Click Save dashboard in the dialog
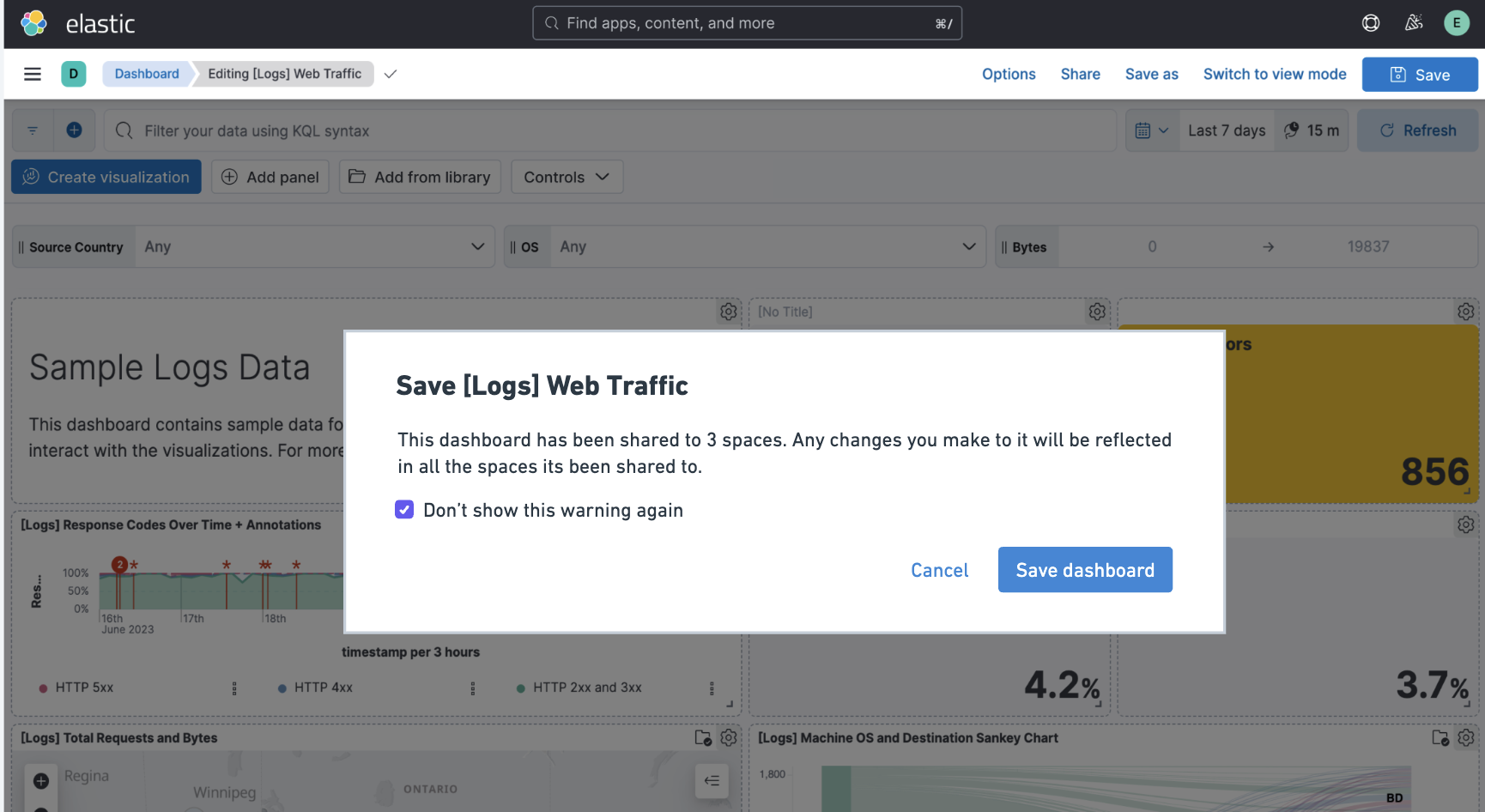The width and height of the screenshot is (1485, 812). coord(1085,570)
